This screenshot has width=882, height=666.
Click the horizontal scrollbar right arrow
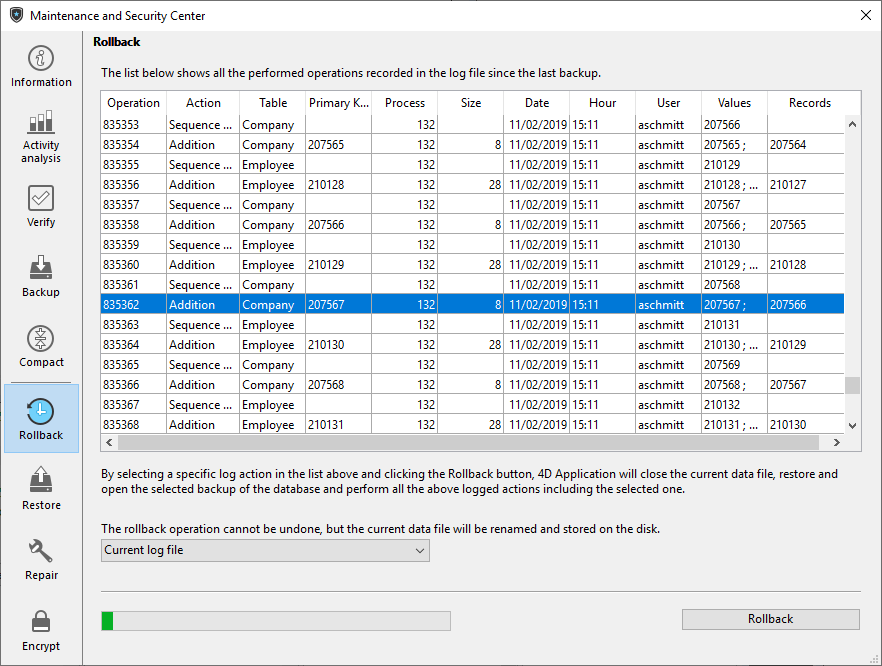click(x=827, y=443)
